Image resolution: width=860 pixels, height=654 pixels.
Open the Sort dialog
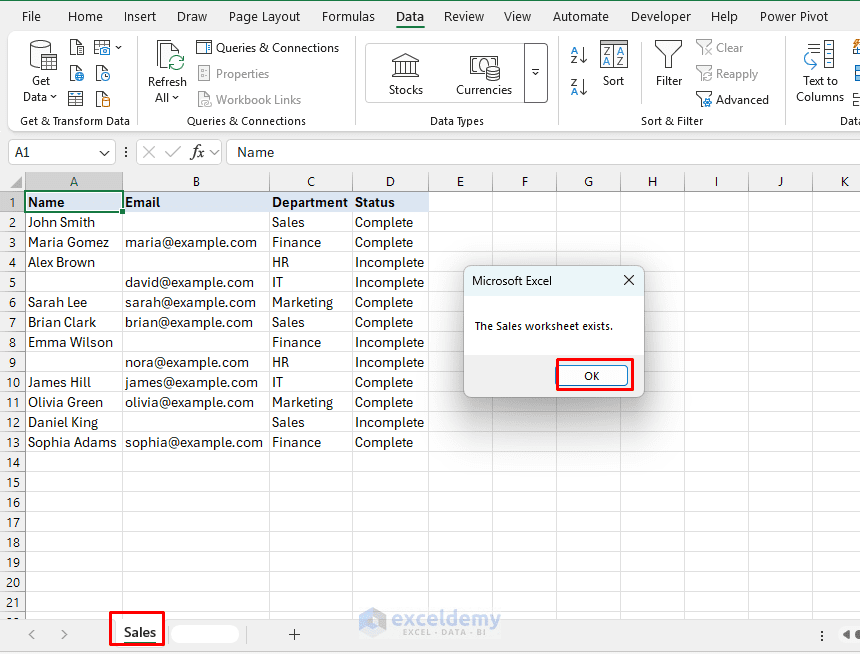point(613,64)
